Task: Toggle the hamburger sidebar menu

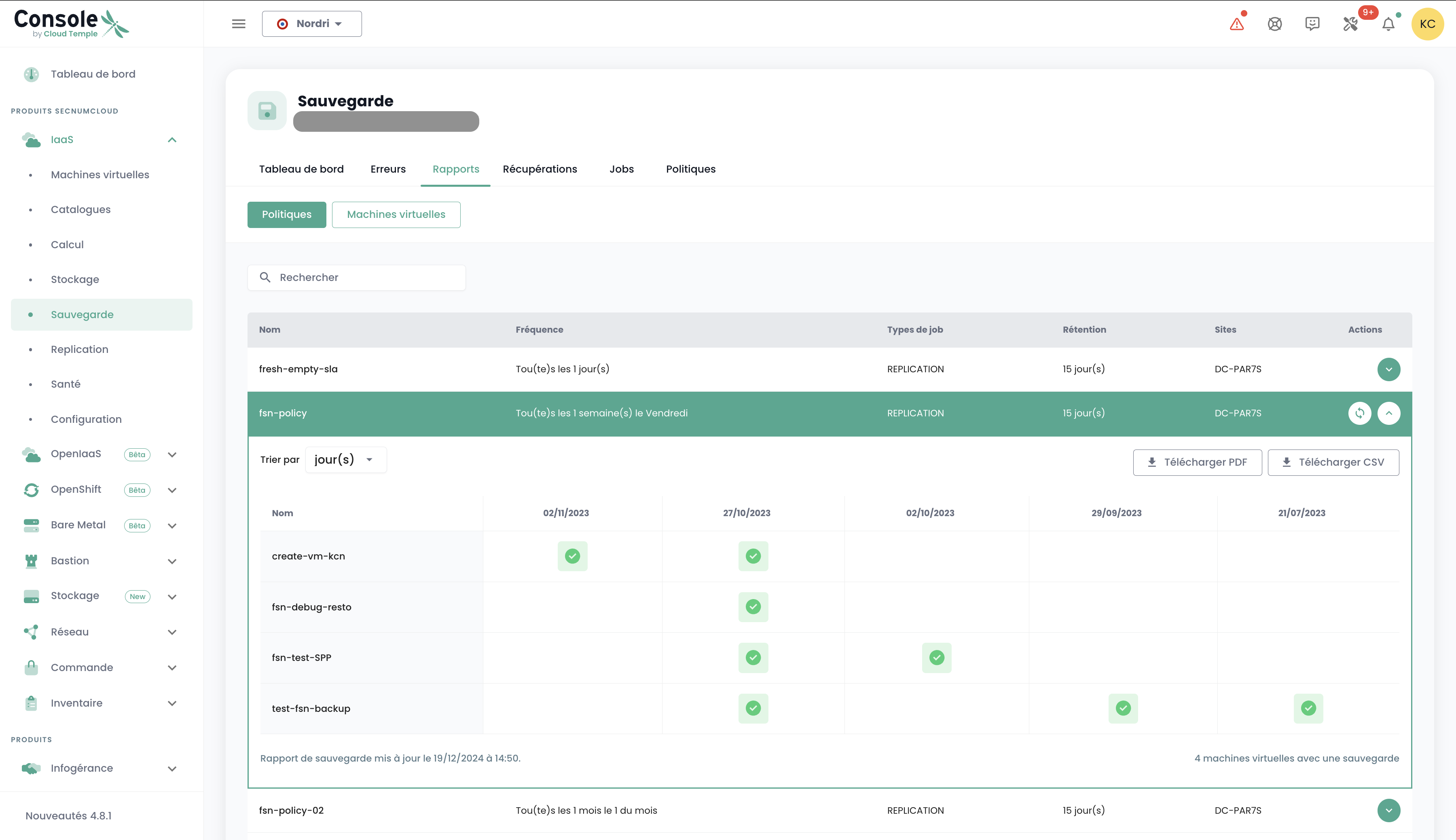Action: point(238,24)
